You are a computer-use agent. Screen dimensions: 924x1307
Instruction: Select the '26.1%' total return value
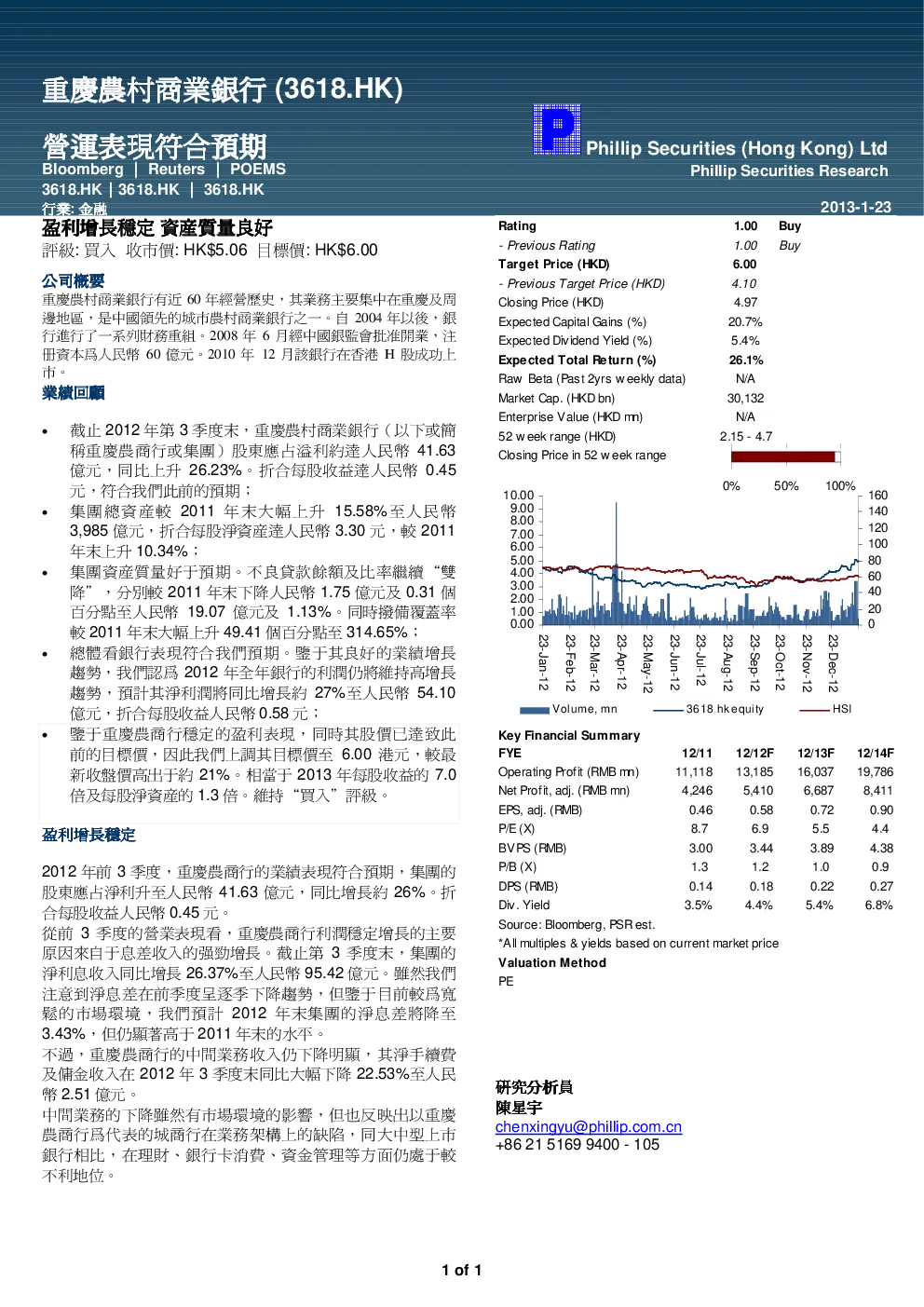coord(746,361)
